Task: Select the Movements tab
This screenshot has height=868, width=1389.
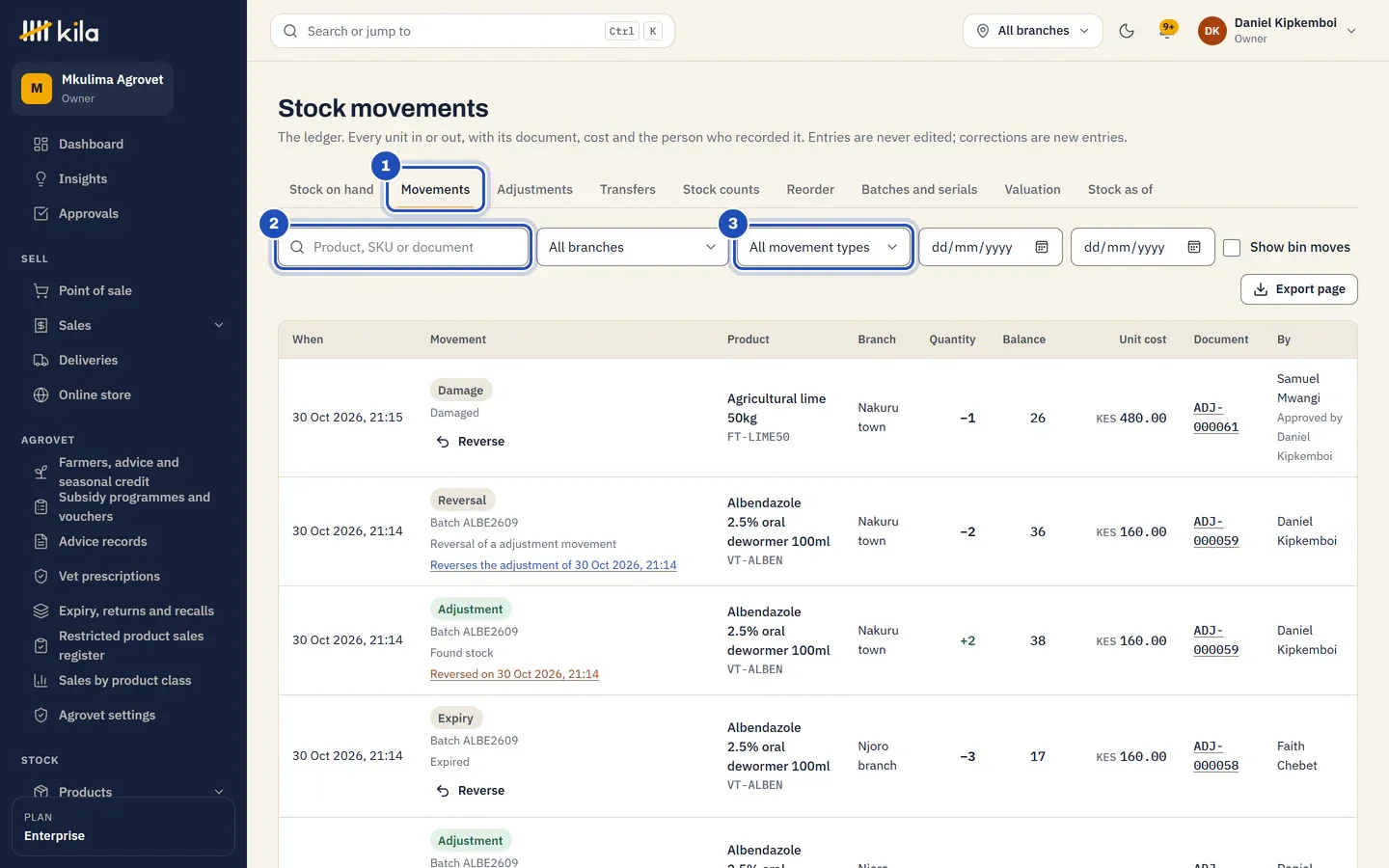Action: (435, 189)
